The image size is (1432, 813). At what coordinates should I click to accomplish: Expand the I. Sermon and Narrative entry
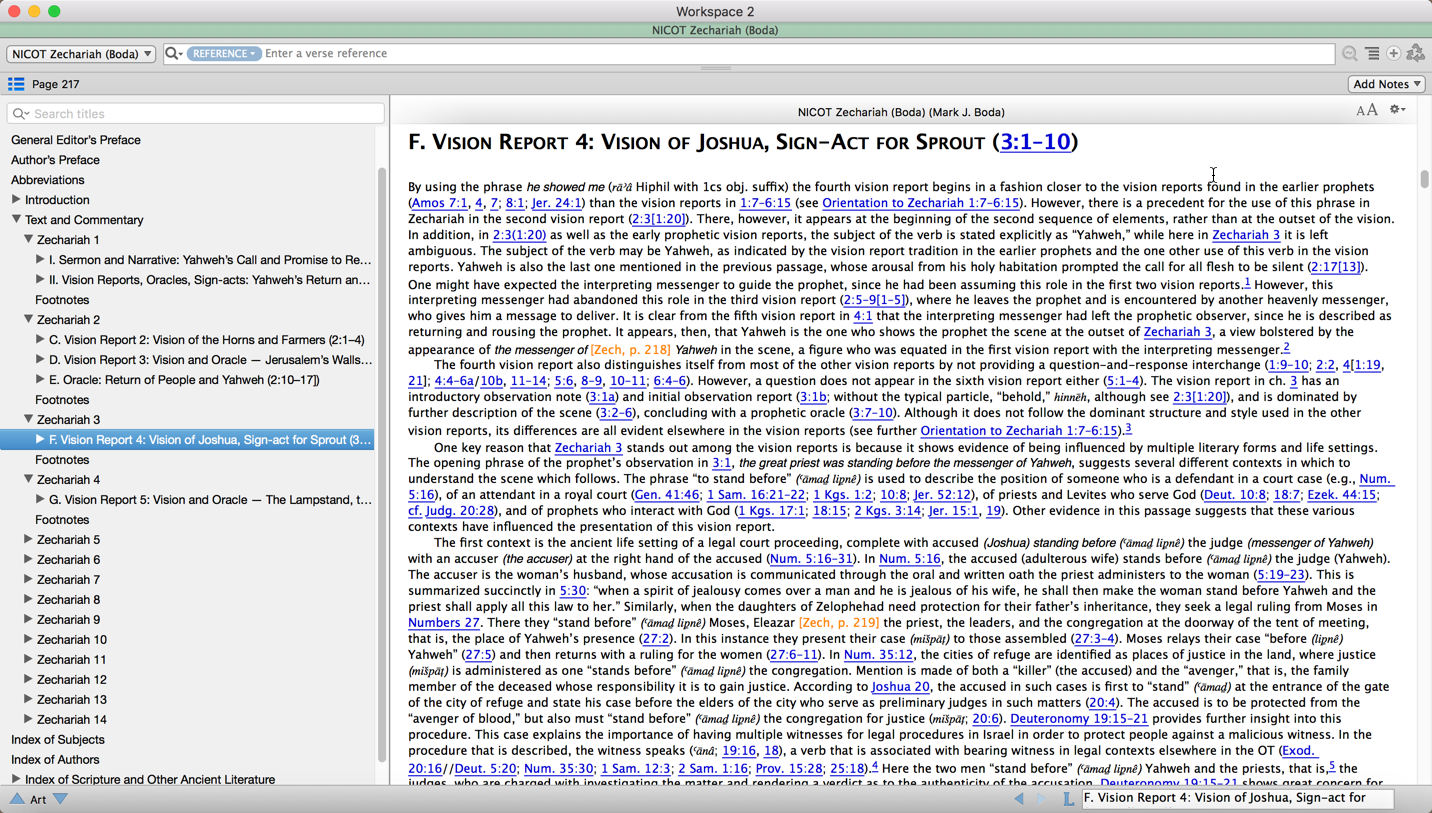point(40,260)
